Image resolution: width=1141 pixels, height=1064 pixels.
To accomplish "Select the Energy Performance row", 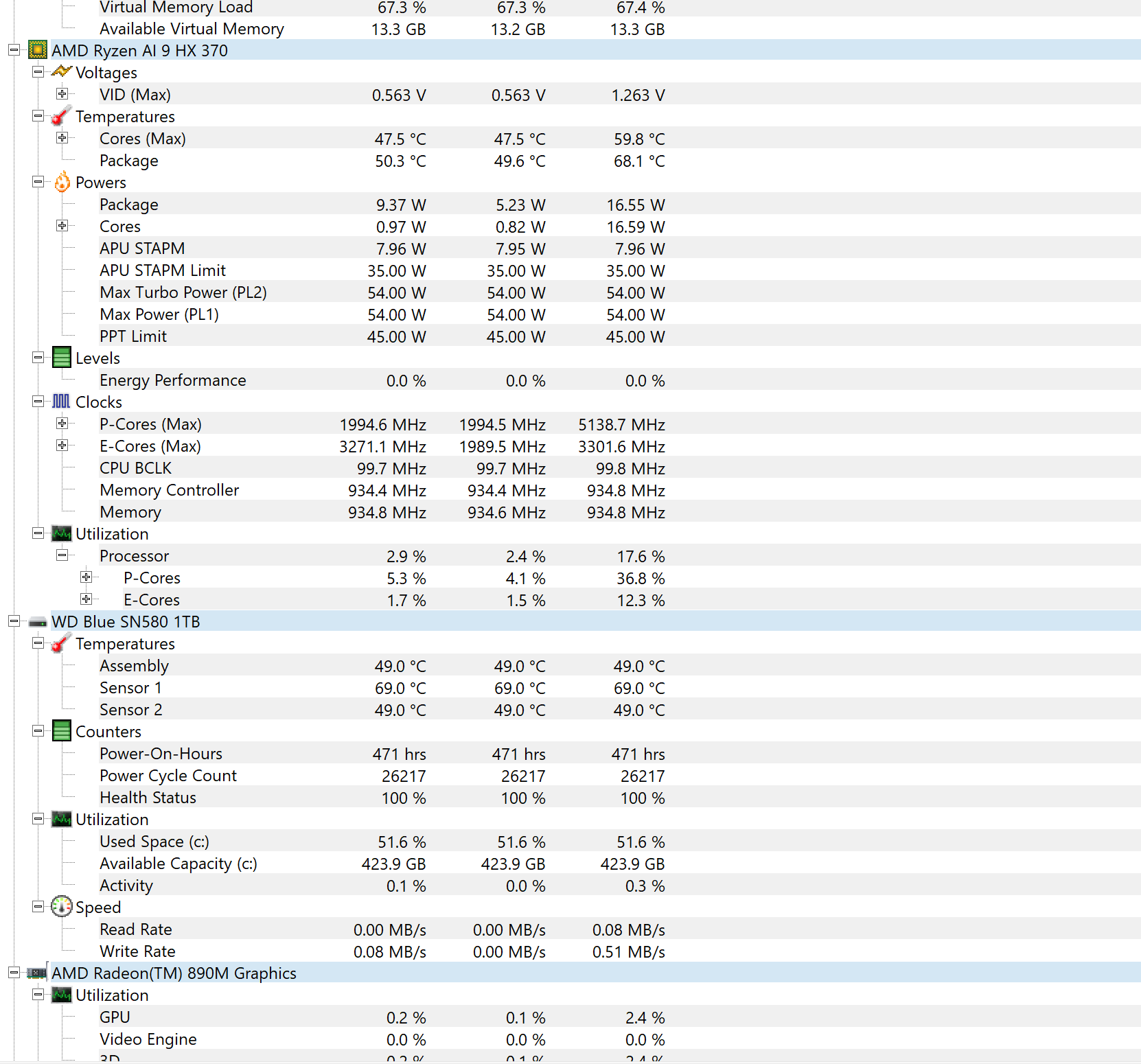I will pos(172,380).
